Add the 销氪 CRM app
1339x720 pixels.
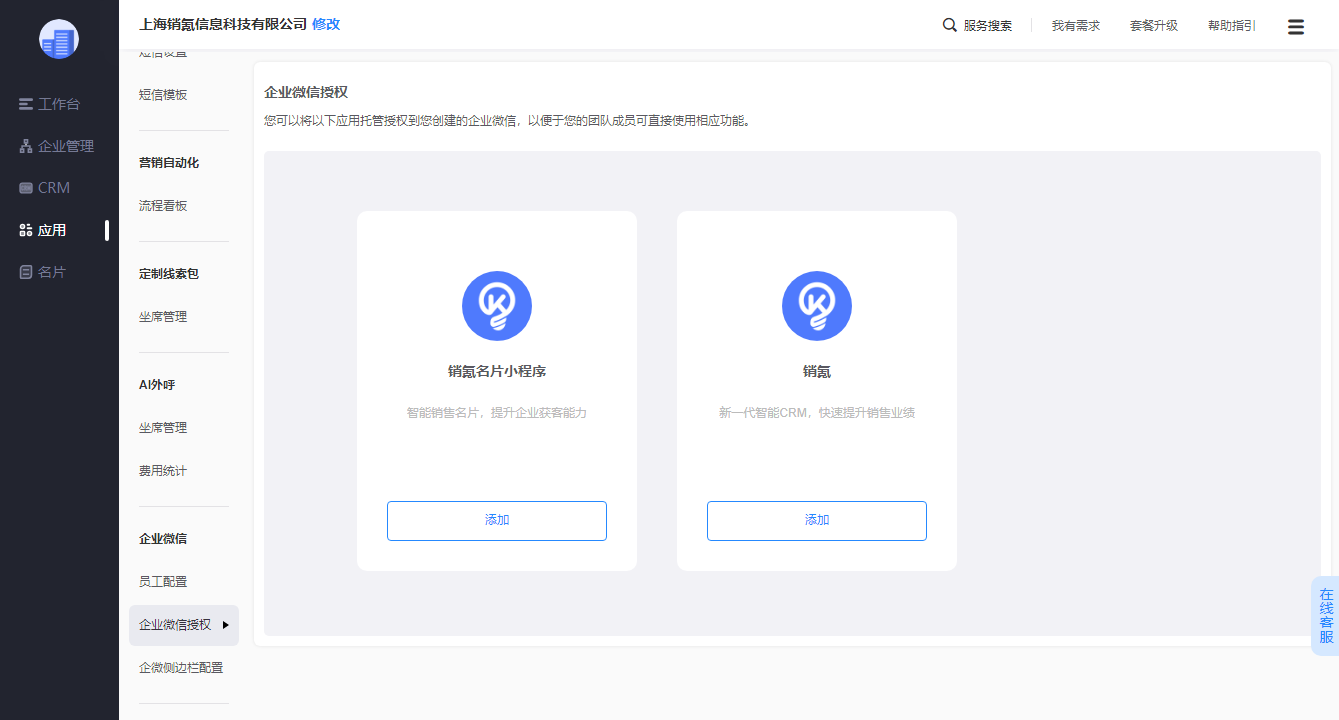click(x=817, y=521)
